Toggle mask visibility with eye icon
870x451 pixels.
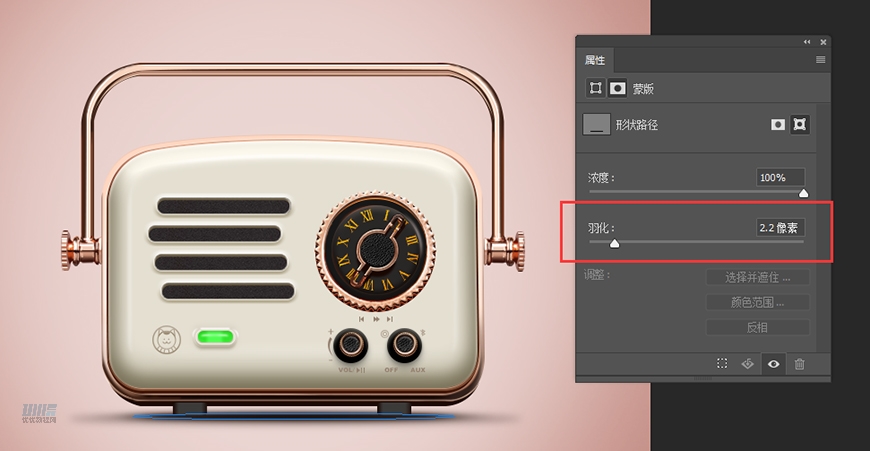click(773, 364)
